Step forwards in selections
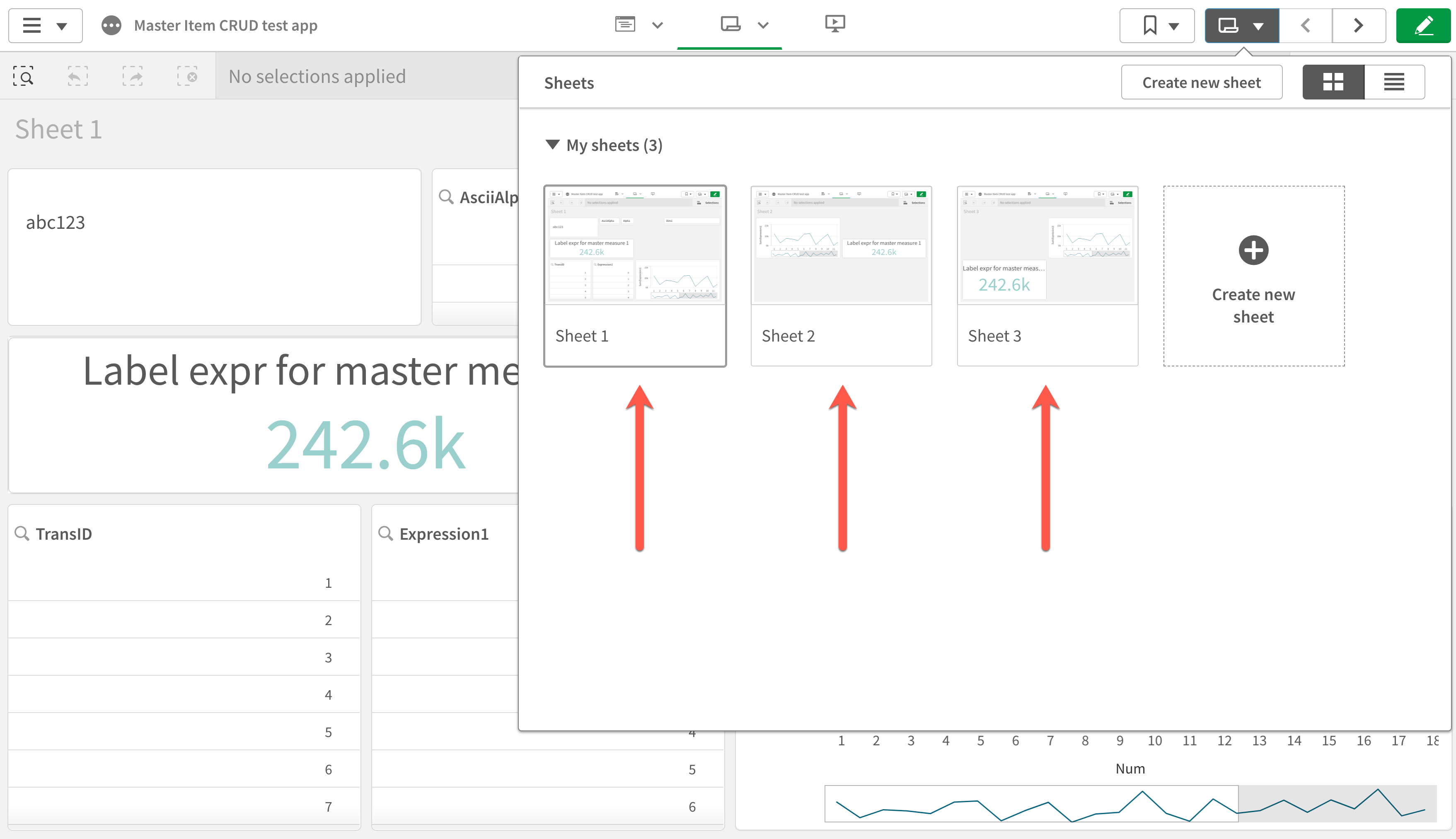The height and width of the screenshot is (839, 1456). [x=132, y=75]
